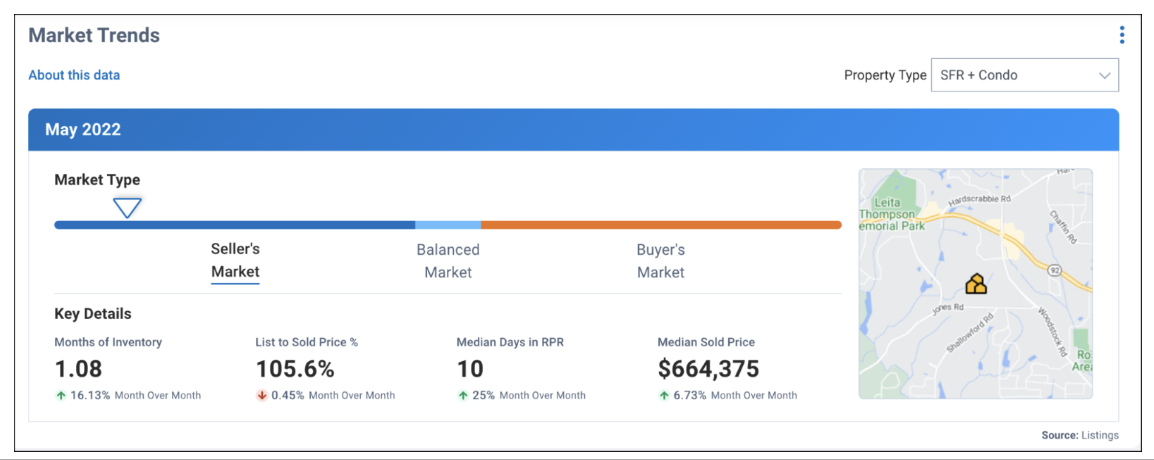Click the green up arrow beside 6.73%
The height and width of the screenshot is (460, 1154).
coord(663,395)
